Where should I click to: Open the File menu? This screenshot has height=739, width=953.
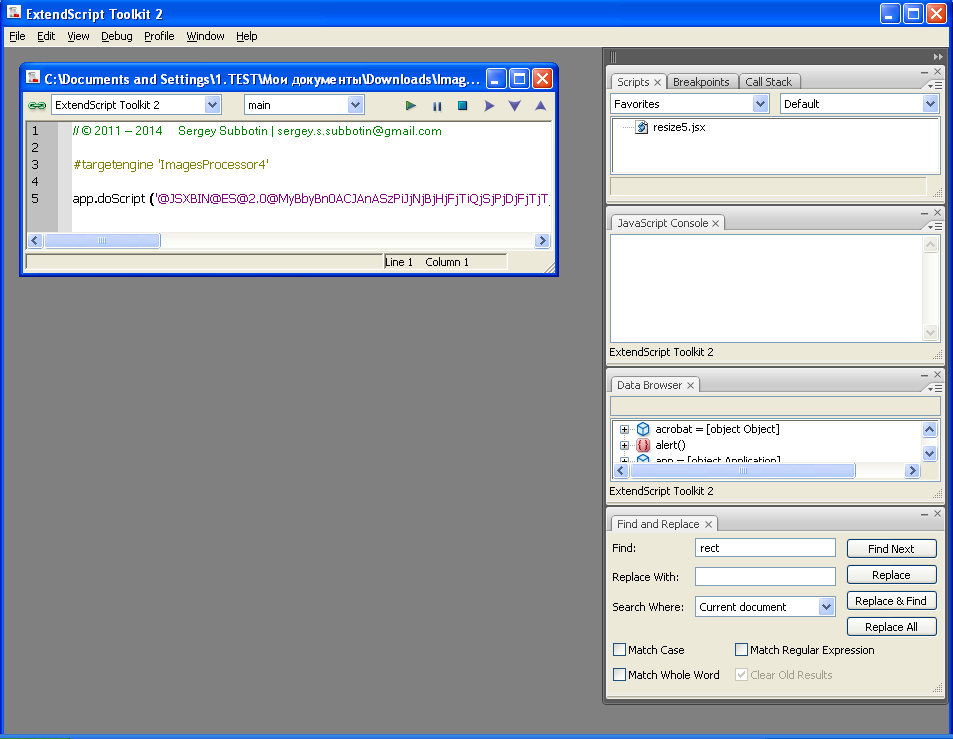tap(17, 36)
